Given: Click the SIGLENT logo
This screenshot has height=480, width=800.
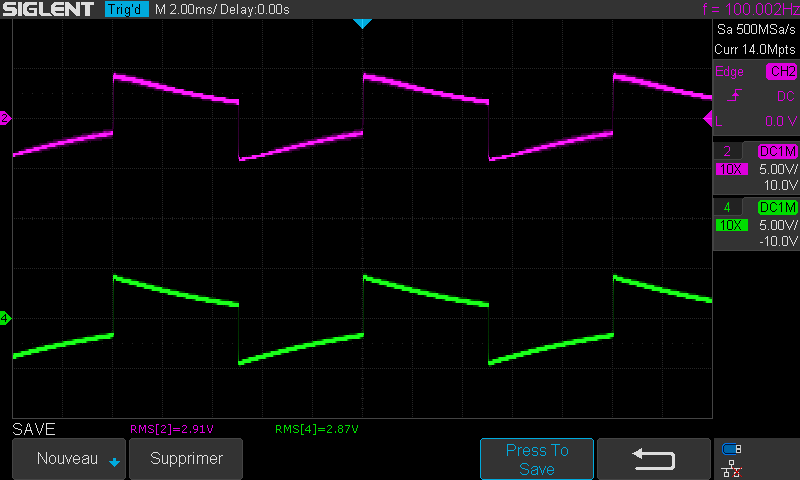Looking at the screenshot, I should pos(48,9).
